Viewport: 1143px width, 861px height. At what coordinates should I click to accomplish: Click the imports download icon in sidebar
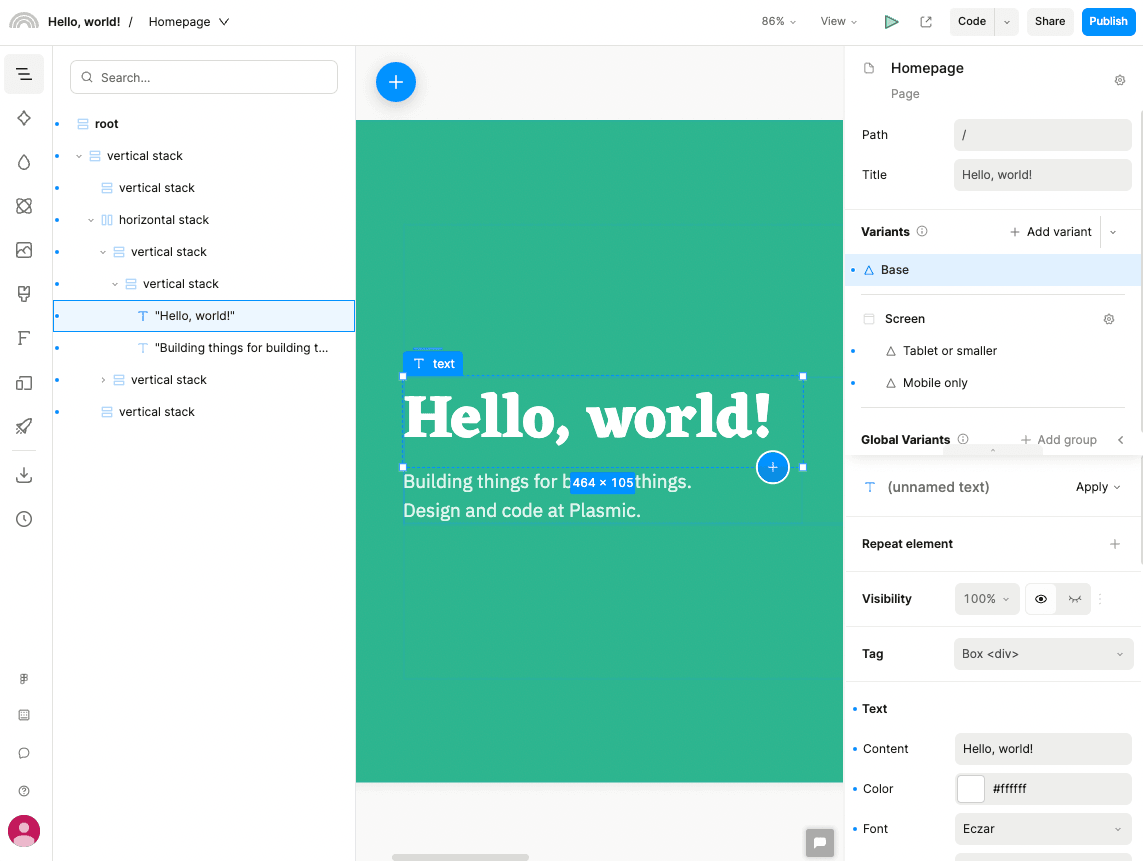(24, 474)
